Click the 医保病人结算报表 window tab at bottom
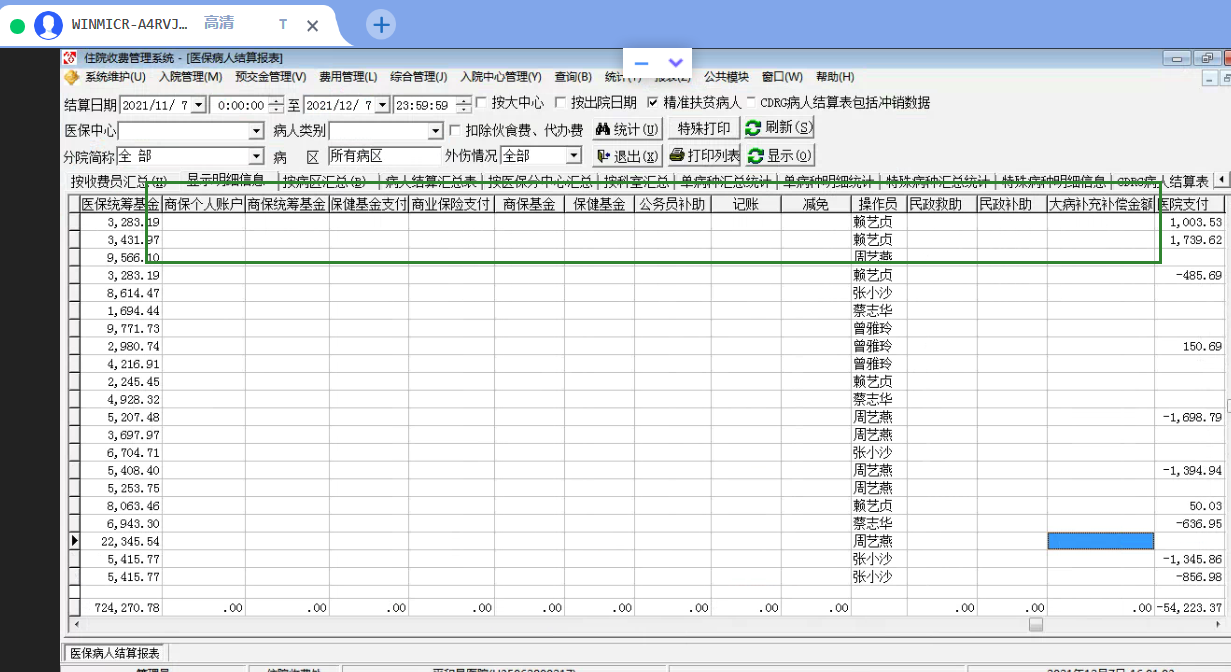 tap(113, 653)
